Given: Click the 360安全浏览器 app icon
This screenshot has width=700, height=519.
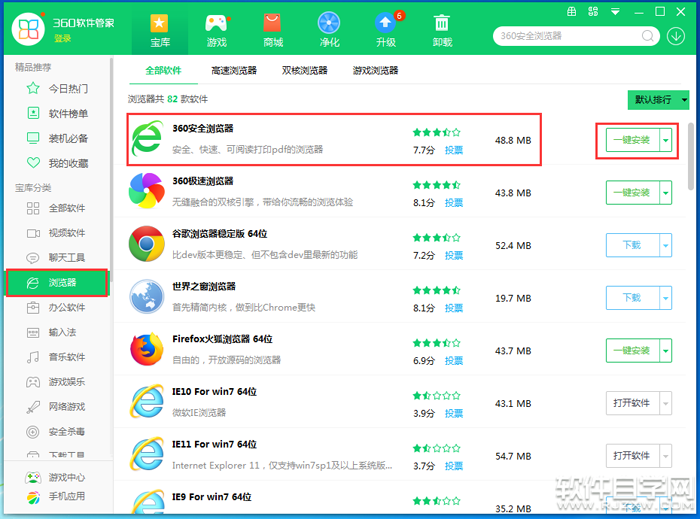Looking at the screenshot, I should point(147,138).
